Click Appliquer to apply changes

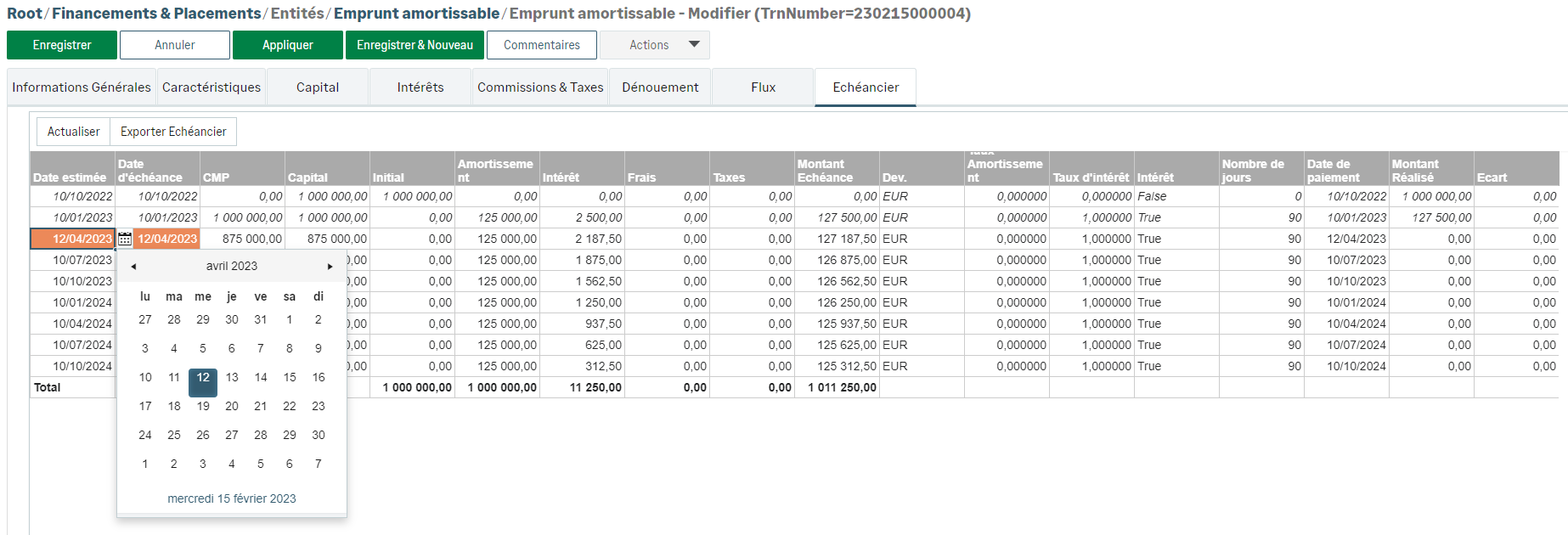287,45
